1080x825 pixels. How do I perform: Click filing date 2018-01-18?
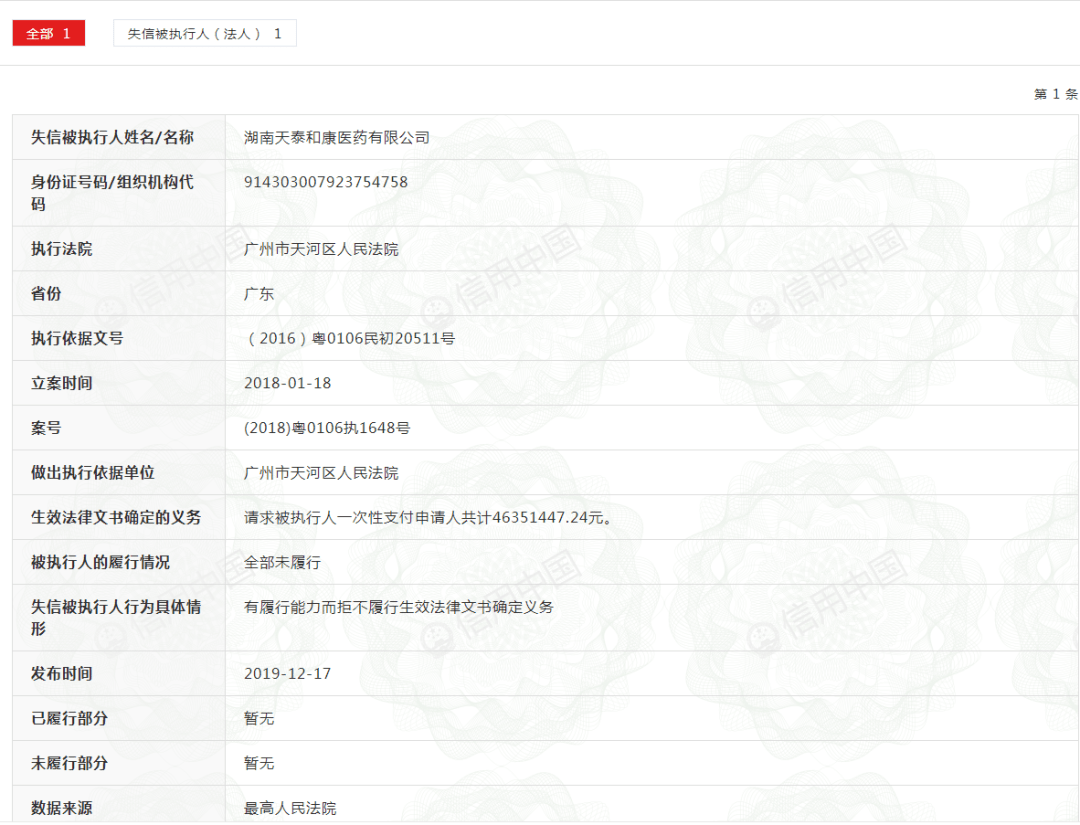[287, 383]
